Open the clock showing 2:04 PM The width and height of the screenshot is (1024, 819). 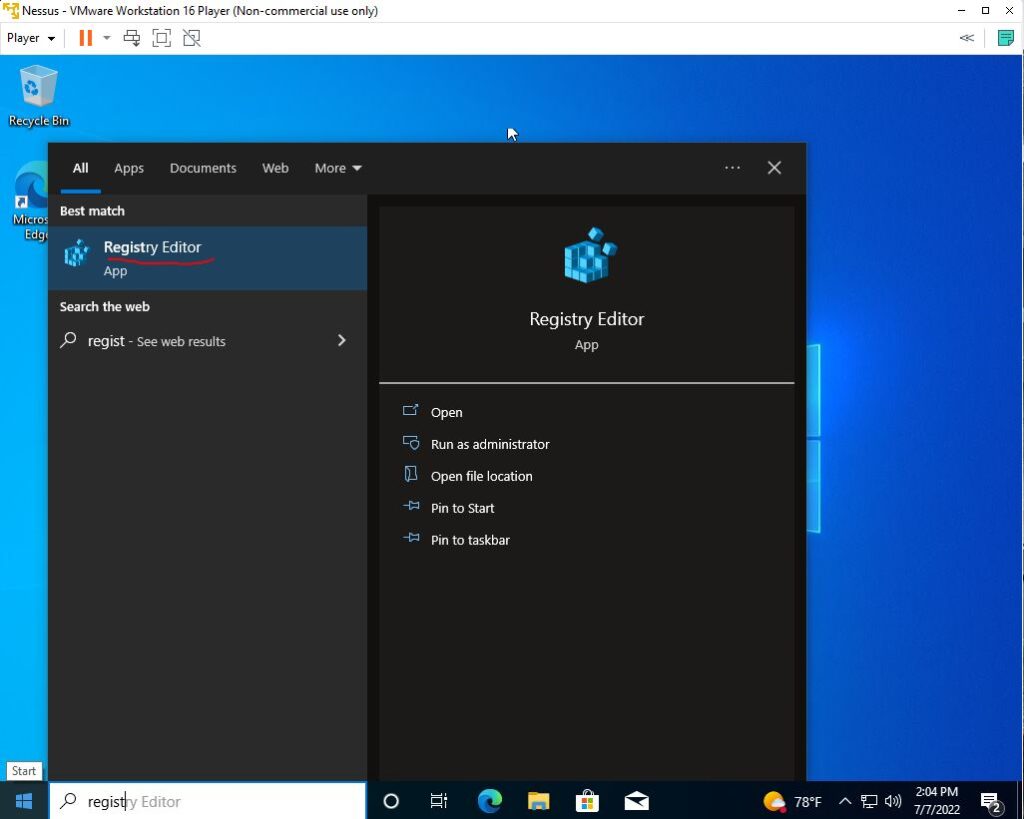[936, 801]
